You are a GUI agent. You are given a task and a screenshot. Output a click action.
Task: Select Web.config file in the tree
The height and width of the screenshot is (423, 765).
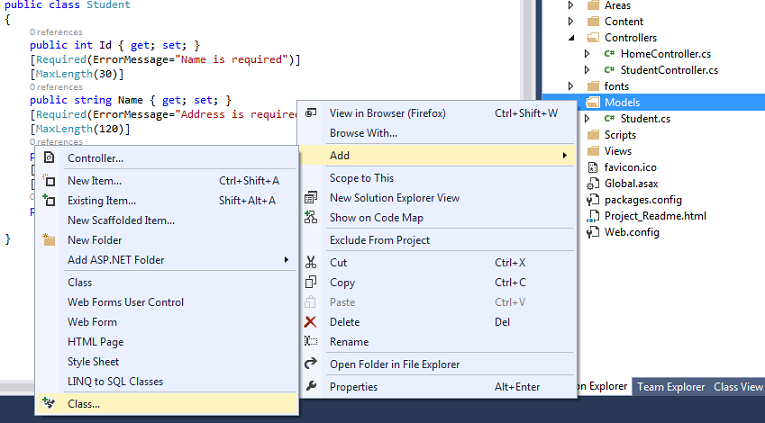tap(632, 232)
